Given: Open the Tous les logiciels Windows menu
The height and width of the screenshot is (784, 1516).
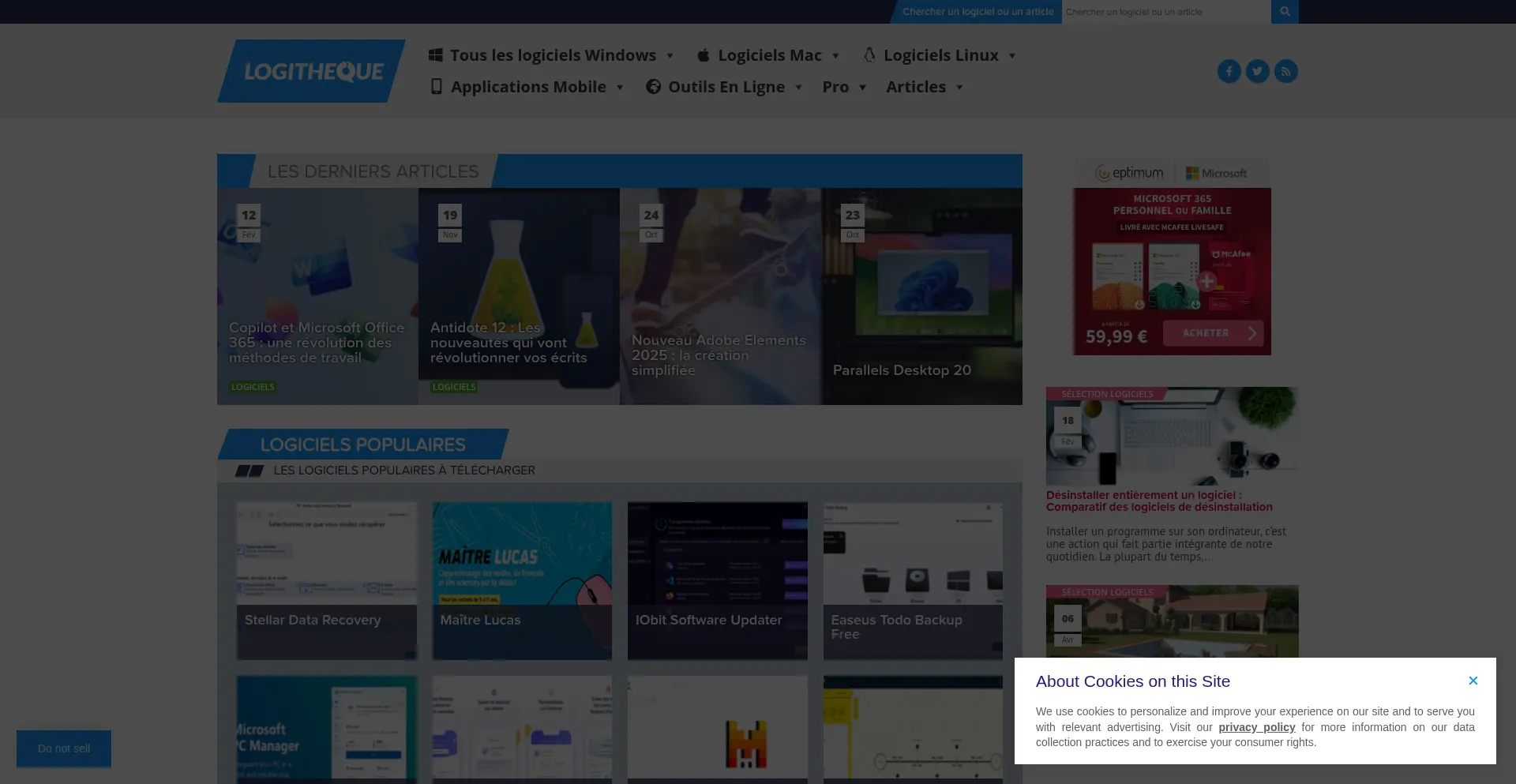Looking at the screenshot, I should tap(552, 55).
